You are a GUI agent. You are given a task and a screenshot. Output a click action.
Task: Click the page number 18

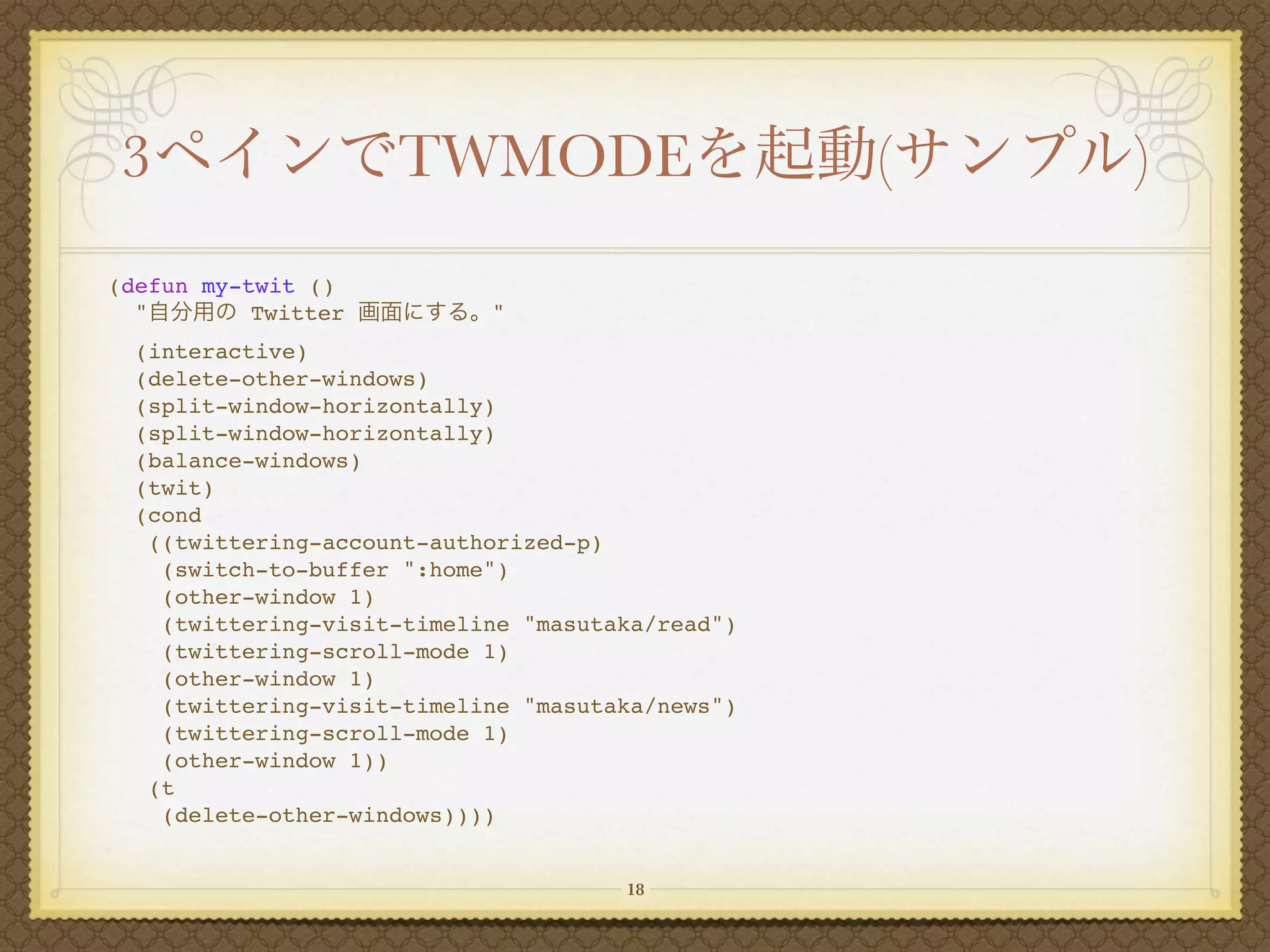point(636,889)
